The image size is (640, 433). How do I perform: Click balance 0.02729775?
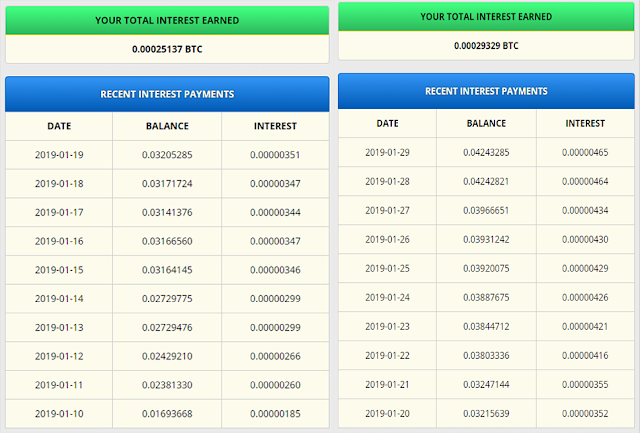[x=167, y=299]
